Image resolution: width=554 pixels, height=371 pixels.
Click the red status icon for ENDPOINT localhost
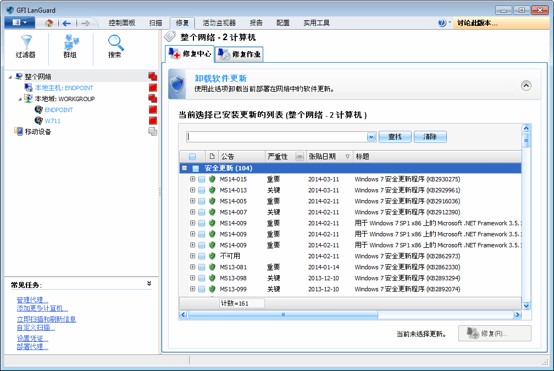(153, 88)
